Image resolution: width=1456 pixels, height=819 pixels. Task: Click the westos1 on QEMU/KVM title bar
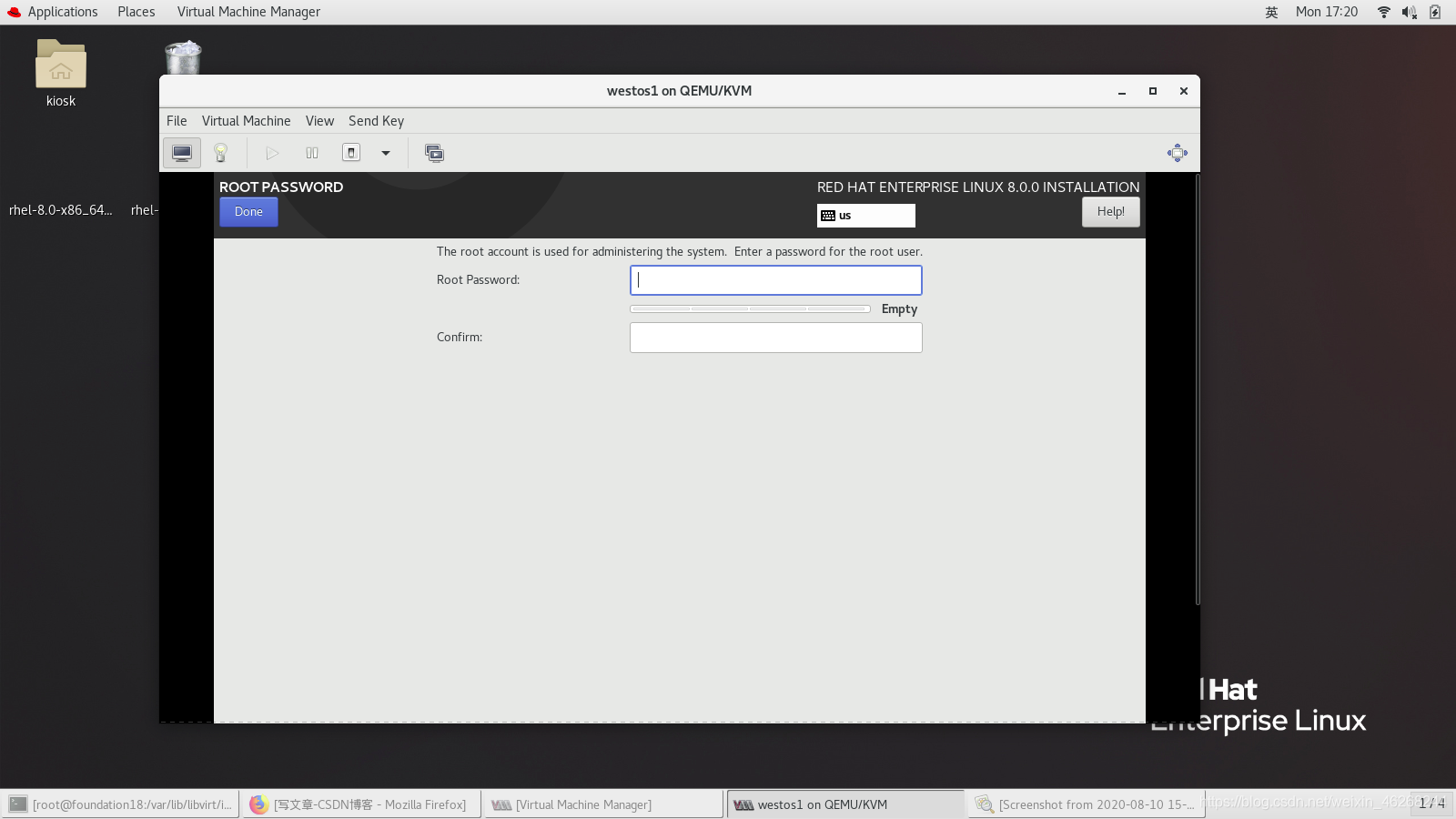point(679,91)
